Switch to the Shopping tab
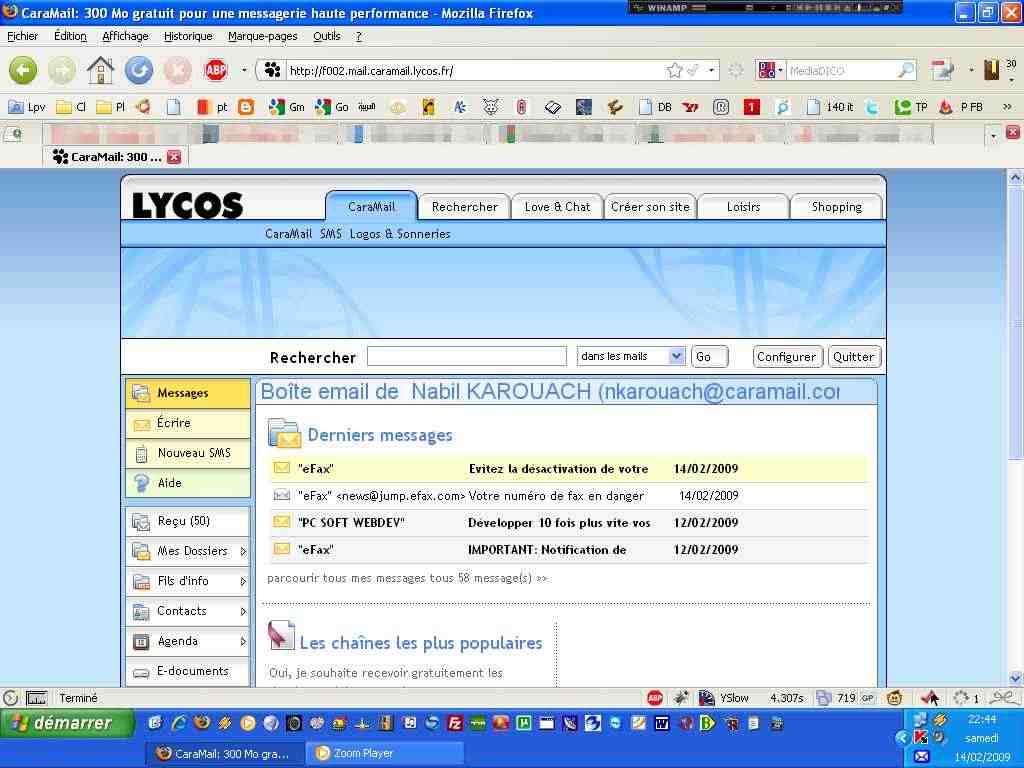 pyautogui.click(x=836, y=207)
